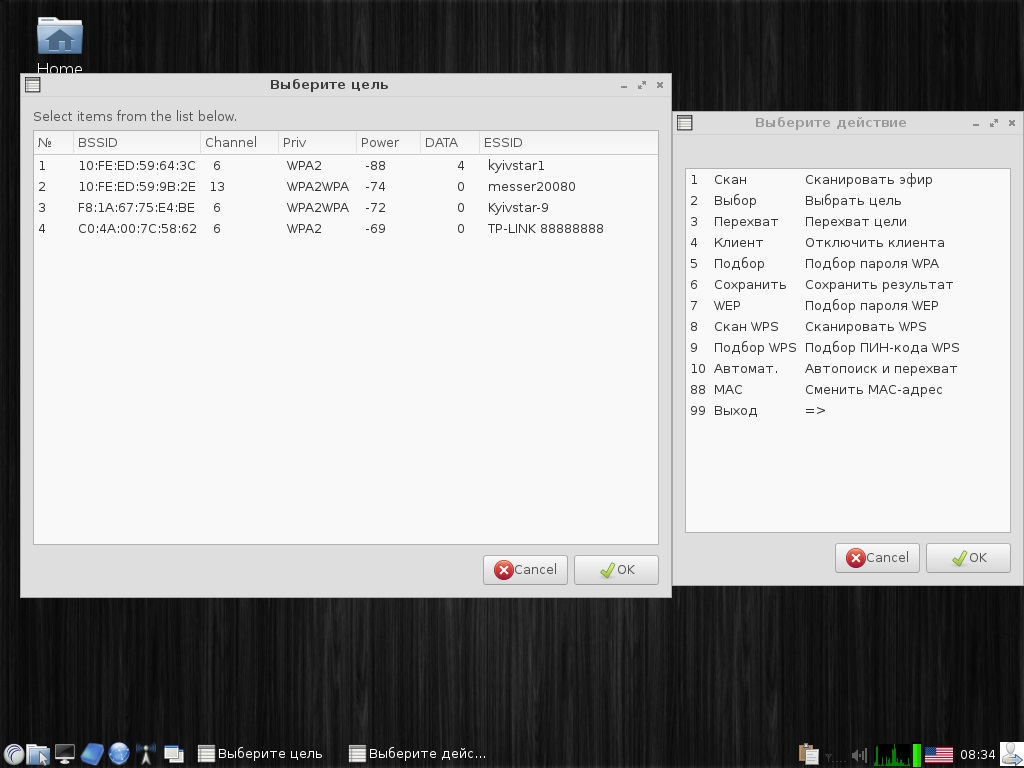Open the clipboard manager tray icon
Viewport: 1024px width, 768px height.
(x=808, y=754)
